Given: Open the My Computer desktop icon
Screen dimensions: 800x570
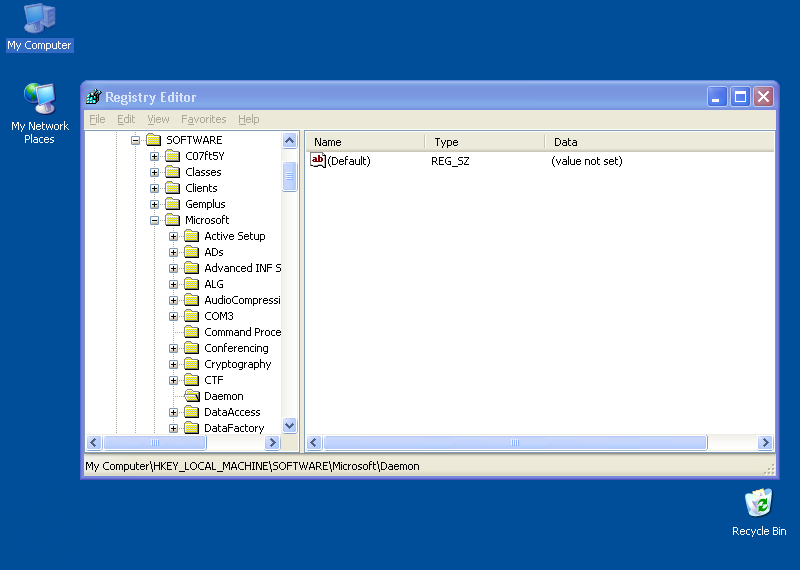Looking at the screenshot, I should click(39, 27).
